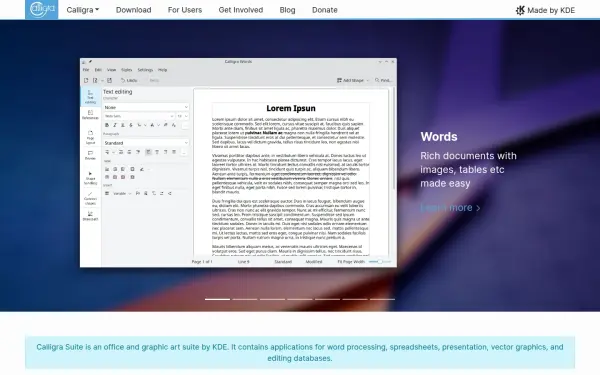This screenshot has width=600, height=375.
Task: Select the References tool in Words sidebar
Action: (90, 115)
